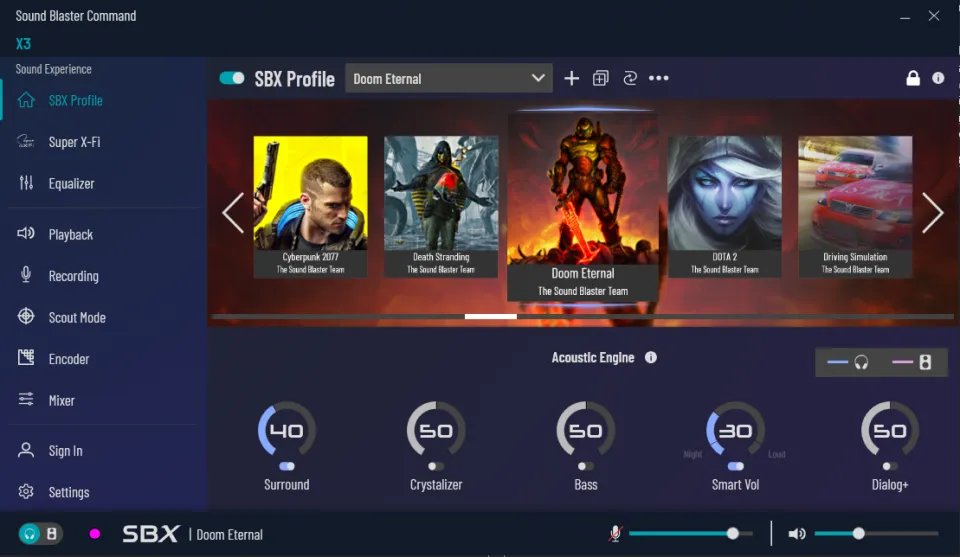Click the lock icon in the profile bar
This screenshot has width=960, height=557.
point(913,78)
